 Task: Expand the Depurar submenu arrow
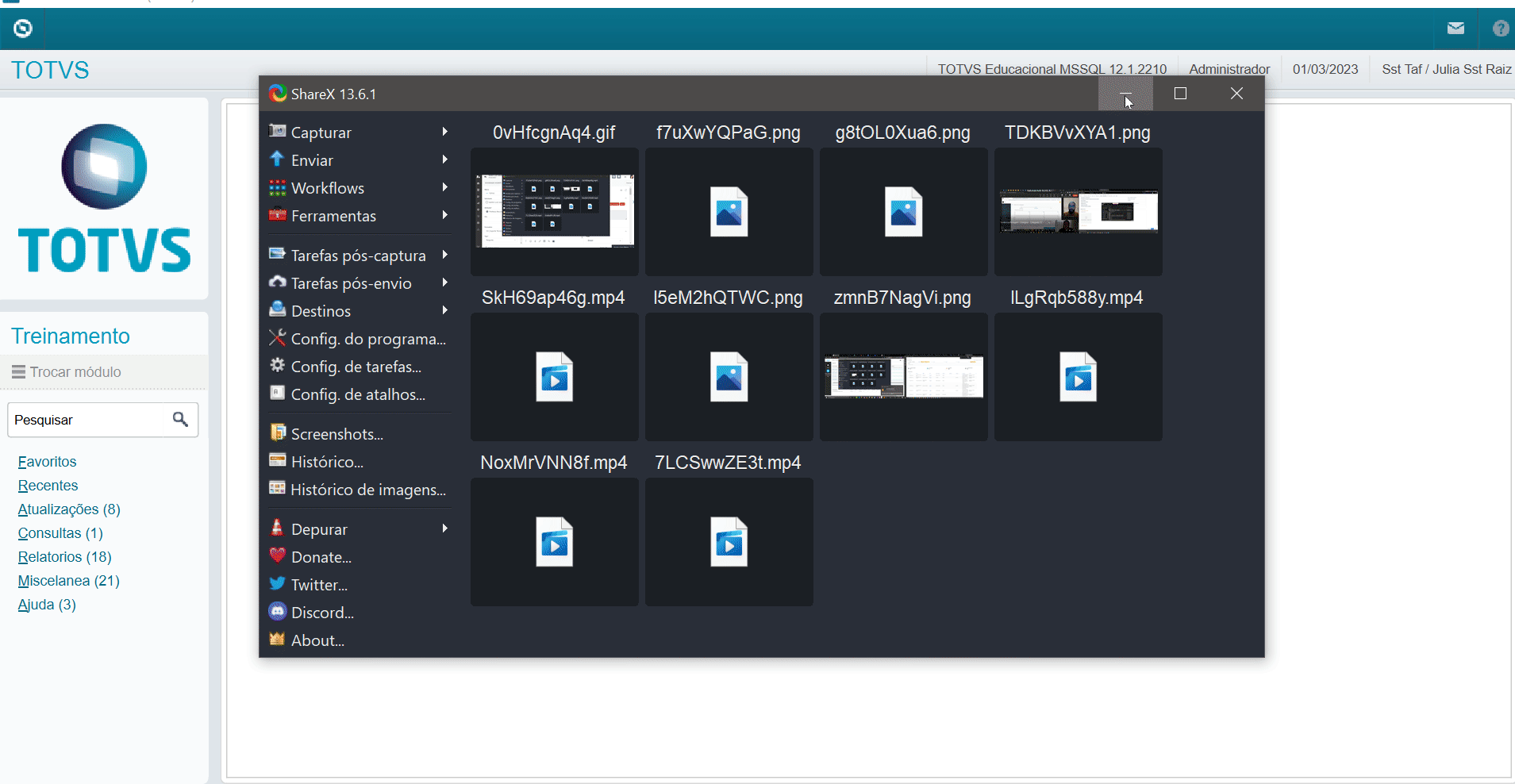pos(445,528)
